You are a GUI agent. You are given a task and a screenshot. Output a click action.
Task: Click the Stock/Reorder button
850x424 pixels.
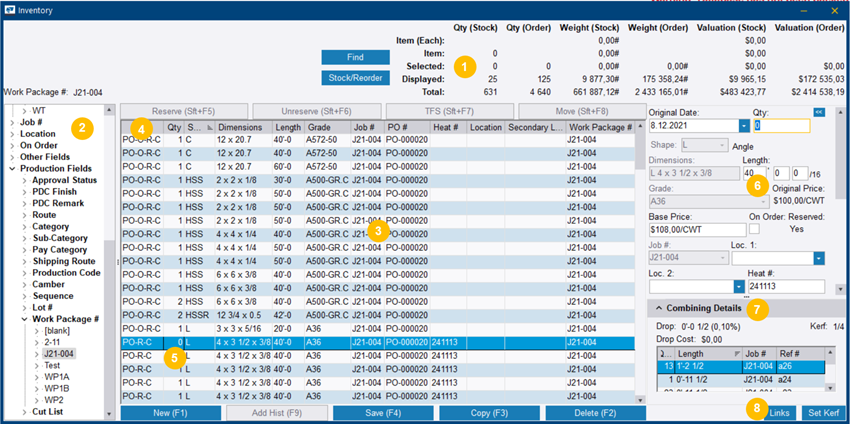tap(356, 78)
